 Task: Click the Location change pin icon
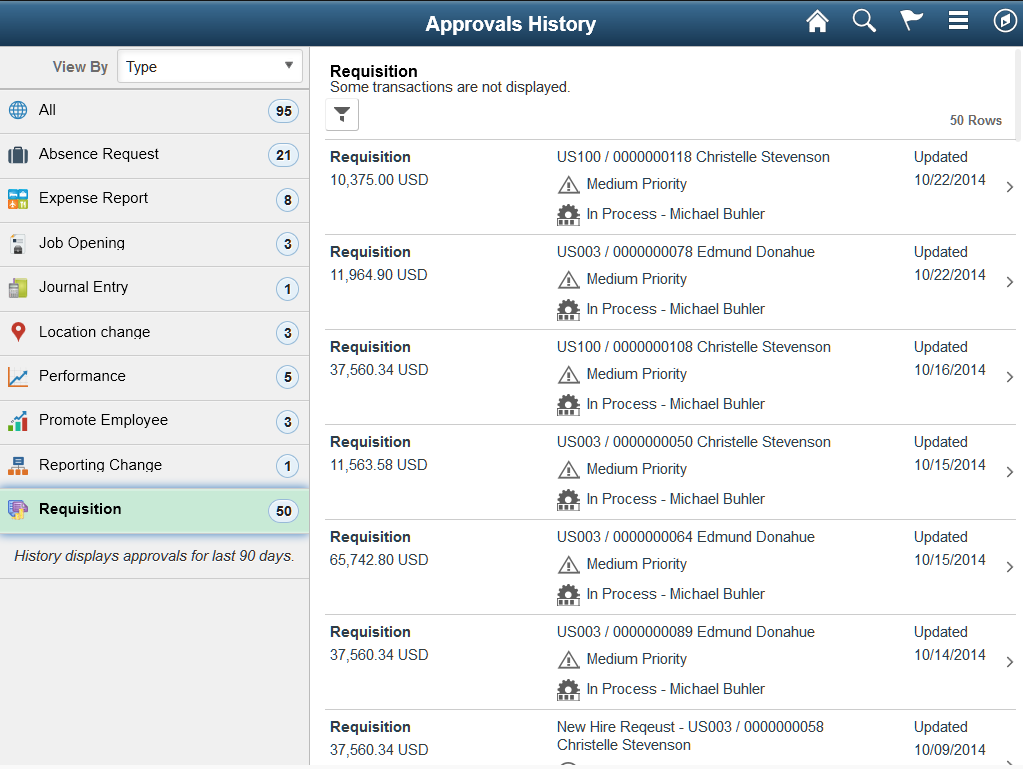click(x=18, y=332)
